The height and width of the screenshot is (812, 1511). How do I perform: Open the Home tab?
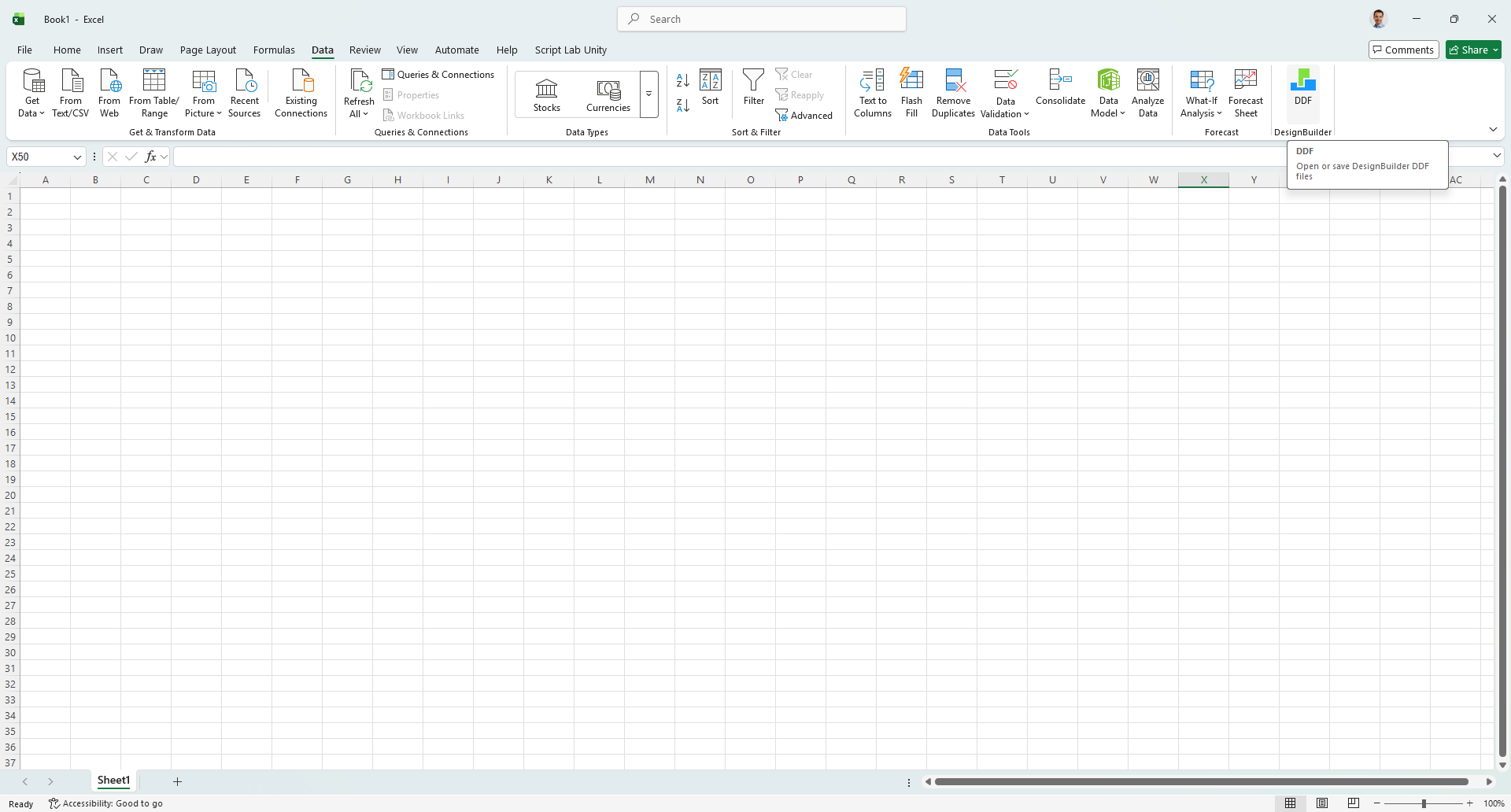pos(67,50)
